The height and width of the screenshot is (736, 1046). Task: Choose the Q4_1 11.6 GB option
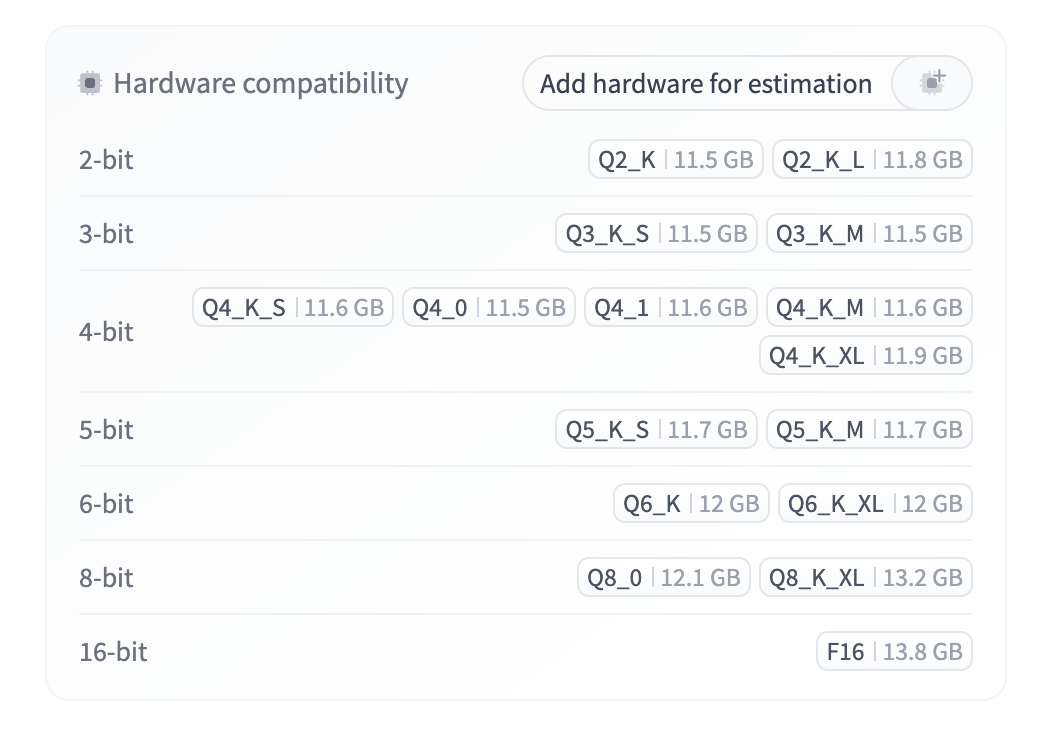coord(671,308)
